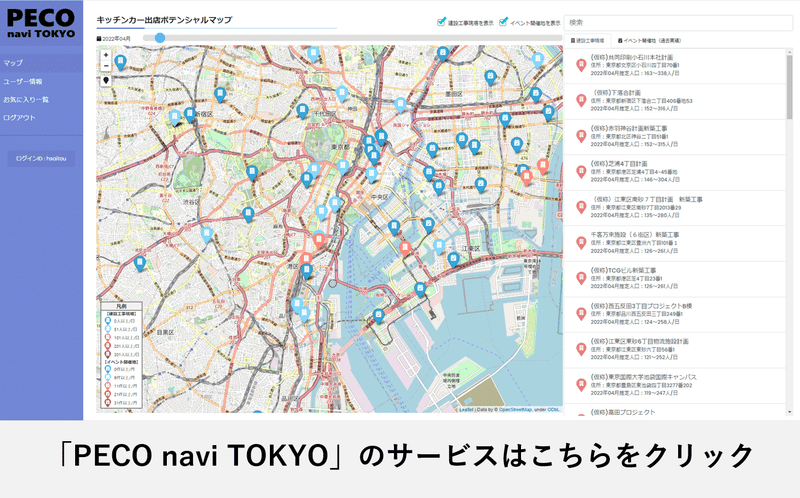Open マップ in sidebar menu
800x498 pixels.
click(41, 63)
